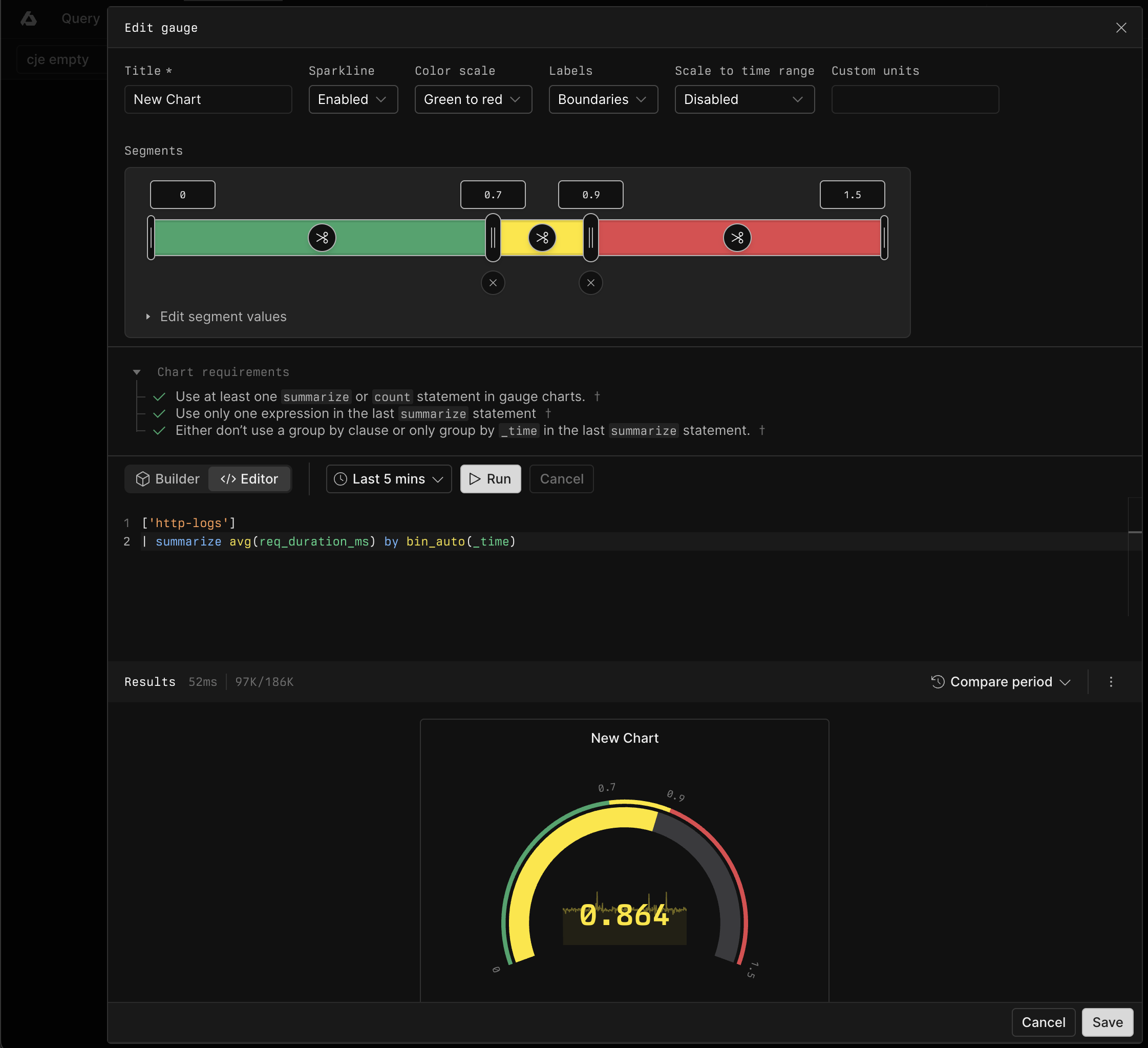Open the Color scale Green to red dropdown
This screenshot has height=1048, width=1148.
click(473, 99)
